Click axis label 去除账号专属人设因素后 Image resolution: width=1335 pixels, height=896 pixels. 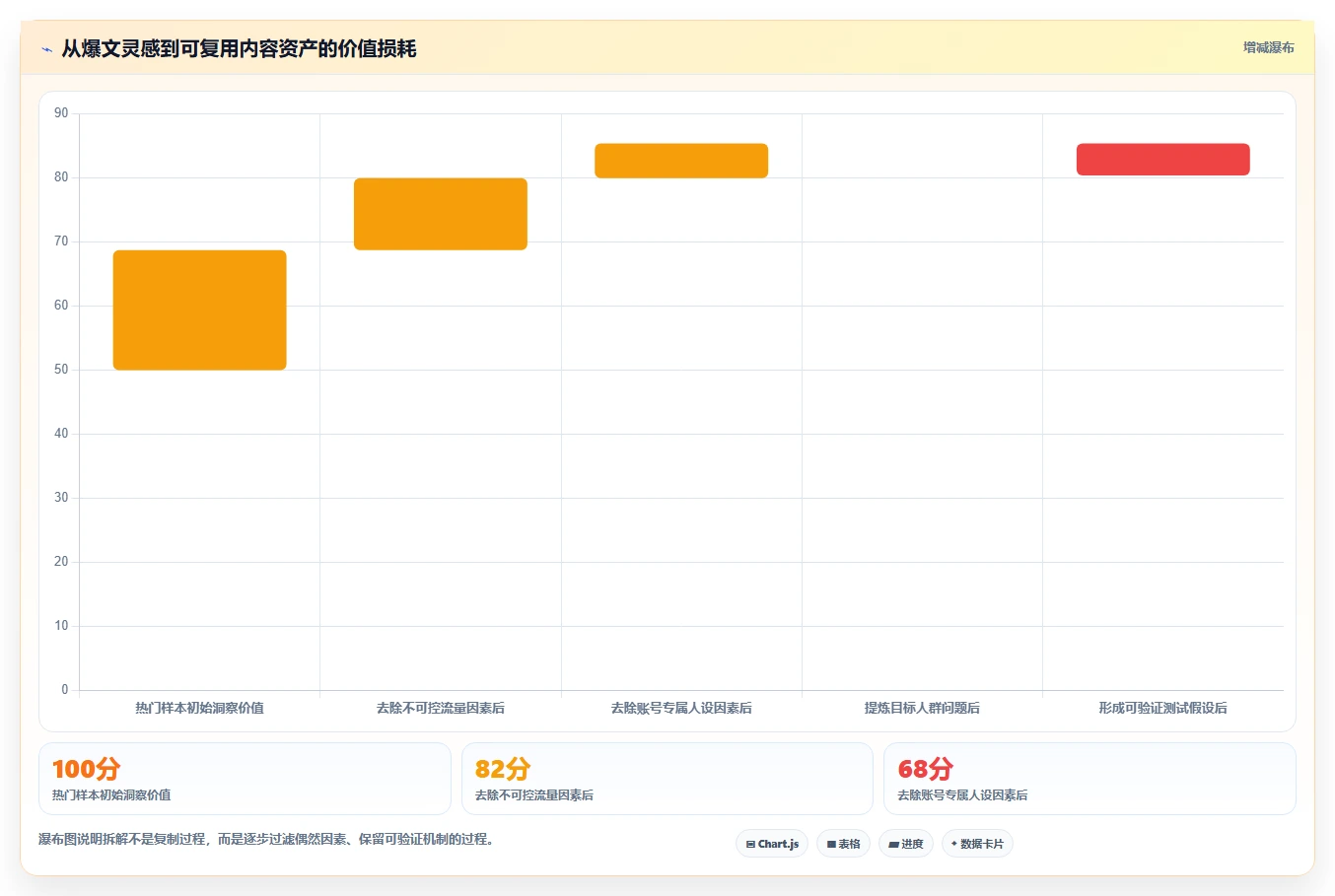tap(681, 708)
